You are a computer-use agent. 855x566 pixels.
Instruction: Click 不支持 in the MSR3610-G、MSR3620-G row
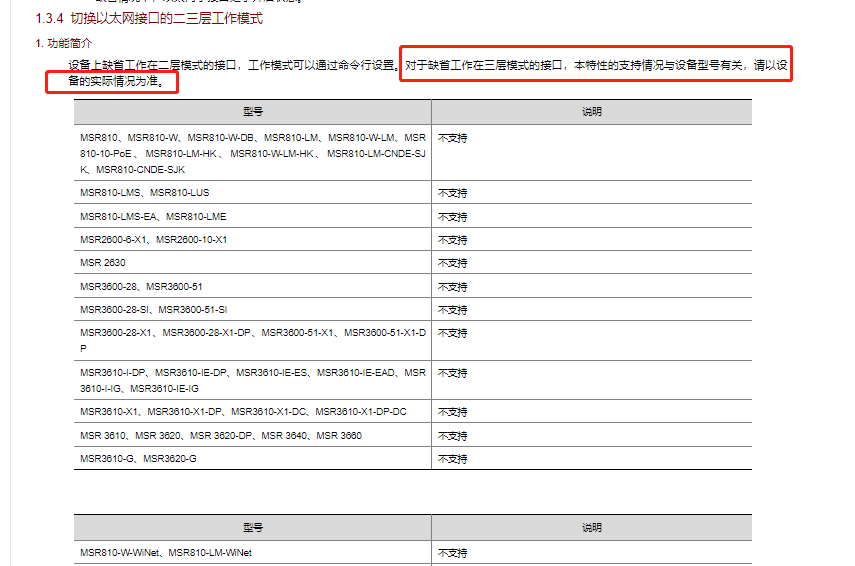[453, 459]
